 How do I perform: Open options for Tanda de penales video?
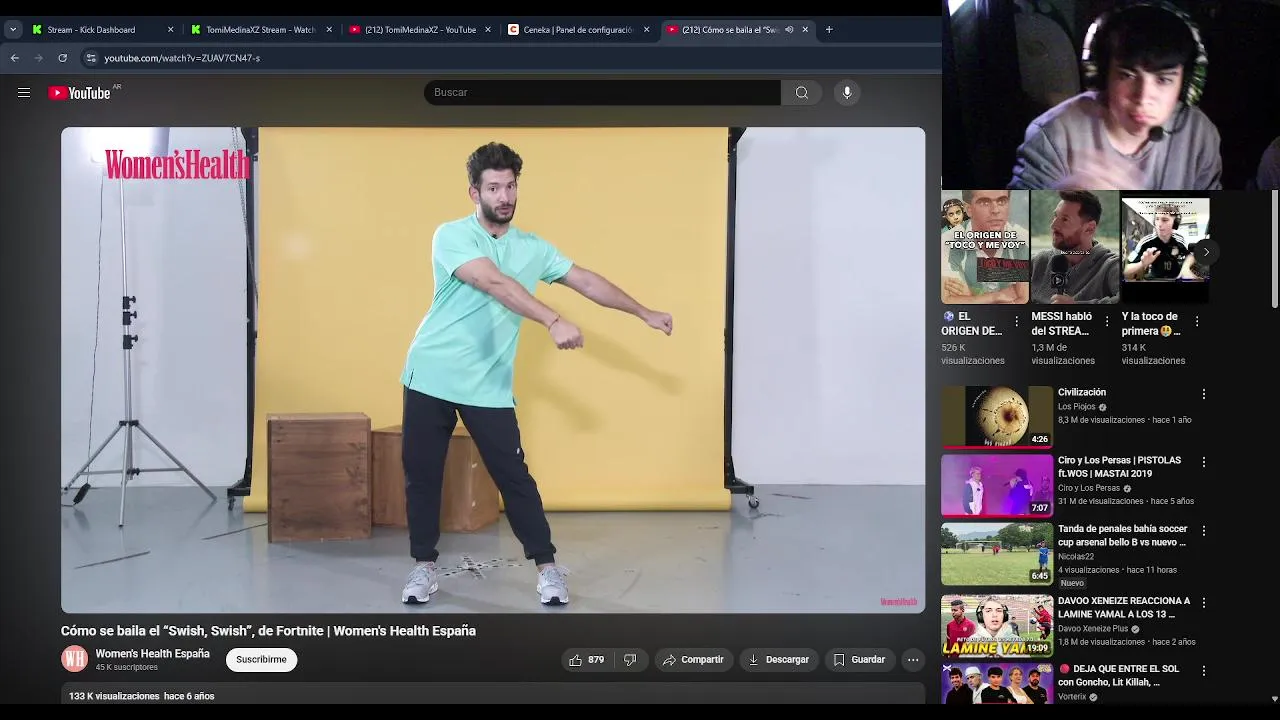[1204, 530]
